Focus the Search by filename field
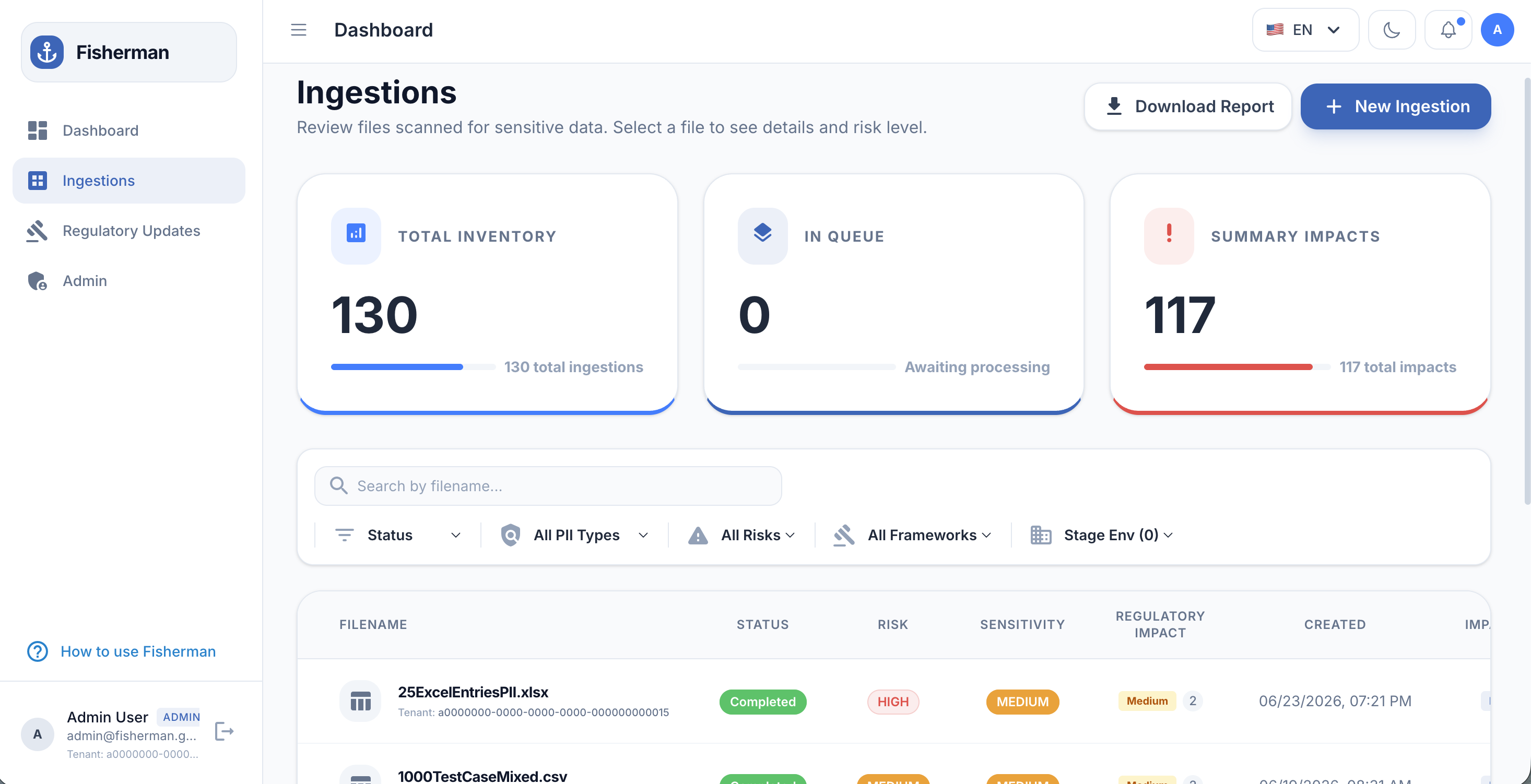 (547, 486)
